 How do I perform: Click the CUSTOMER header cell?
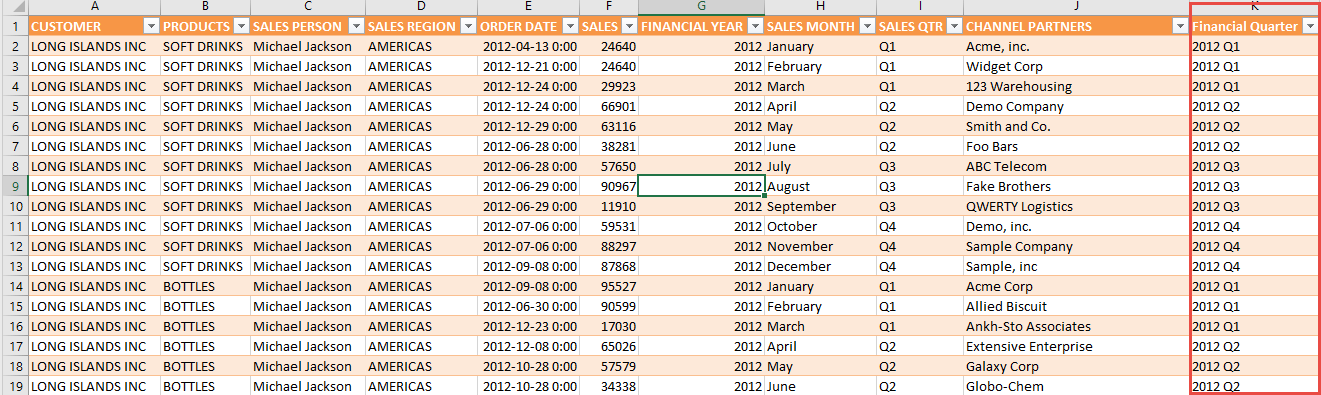[94, 26]
